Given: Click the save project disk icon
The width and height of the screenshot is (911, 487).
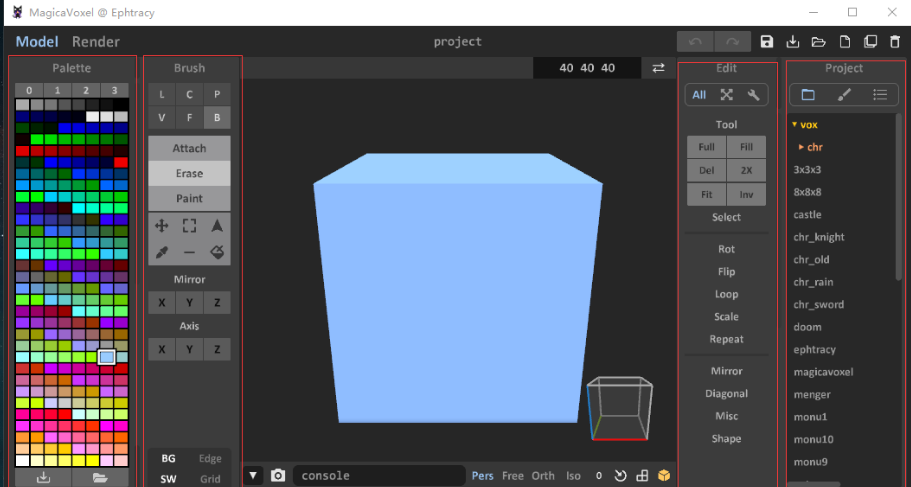Looking at the screenshot, I should coord(767,42).
